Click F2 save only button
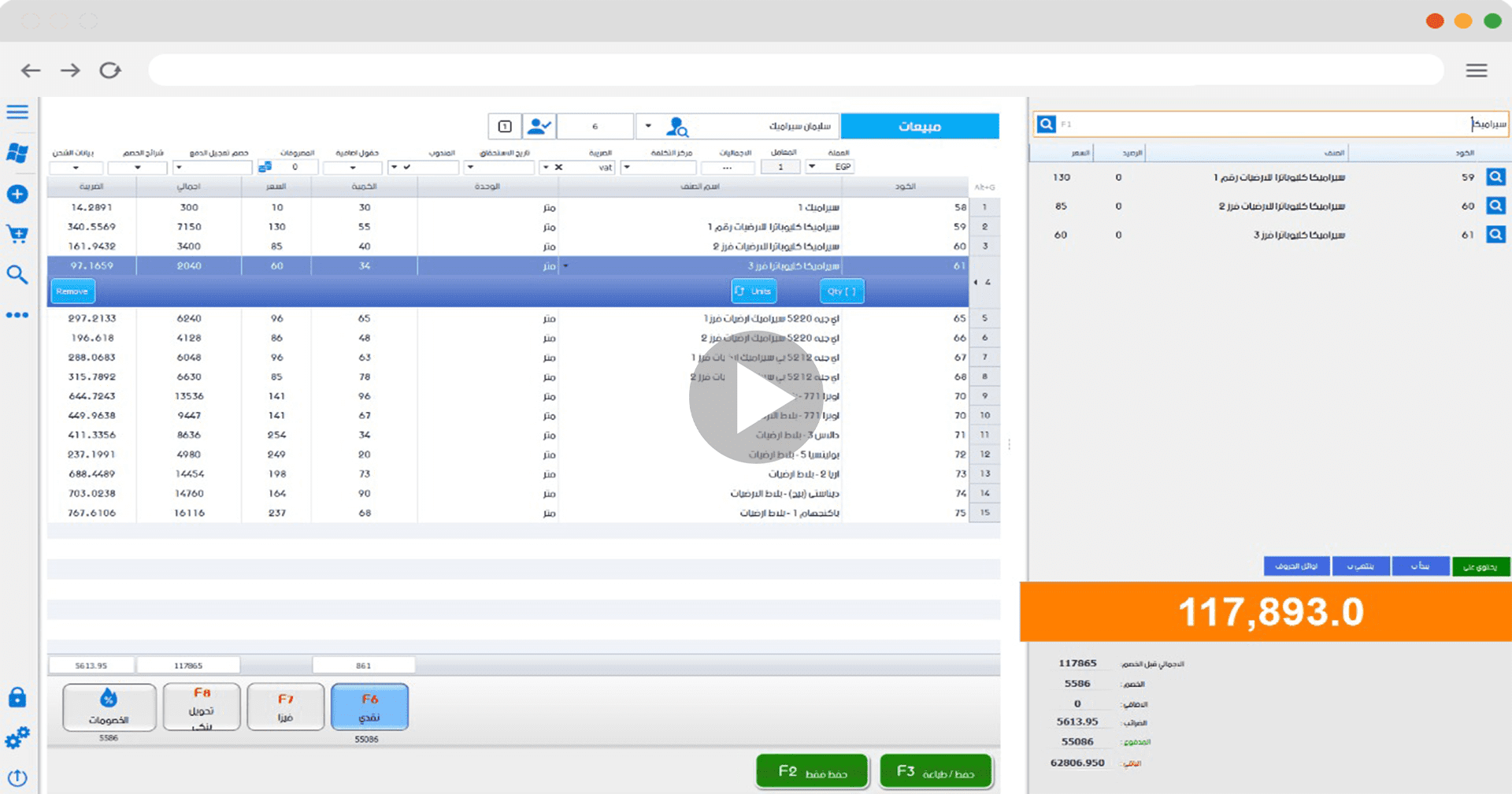This screenshot has height=794, width=1512. [x=812, y=771]
